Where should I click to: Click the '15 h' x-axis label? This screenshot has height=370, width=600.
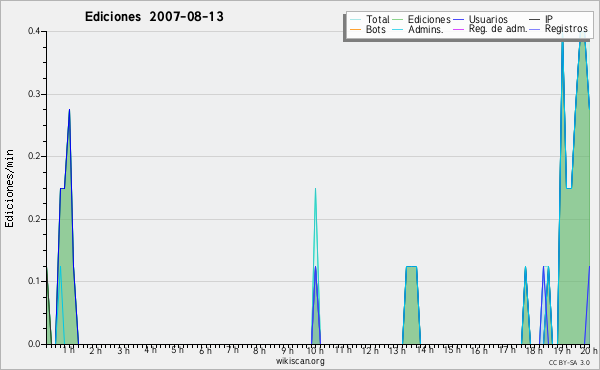coord(452,350)
